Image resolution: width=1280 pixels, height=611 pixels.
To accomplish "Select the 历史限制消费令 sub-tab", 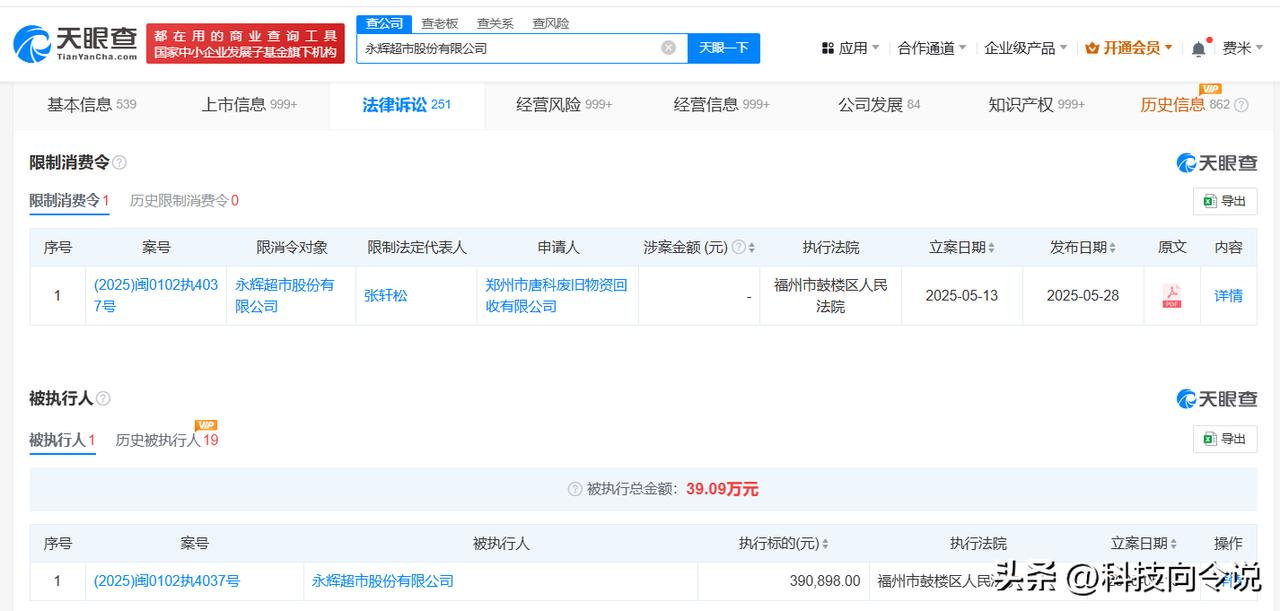I will [184, 201].
